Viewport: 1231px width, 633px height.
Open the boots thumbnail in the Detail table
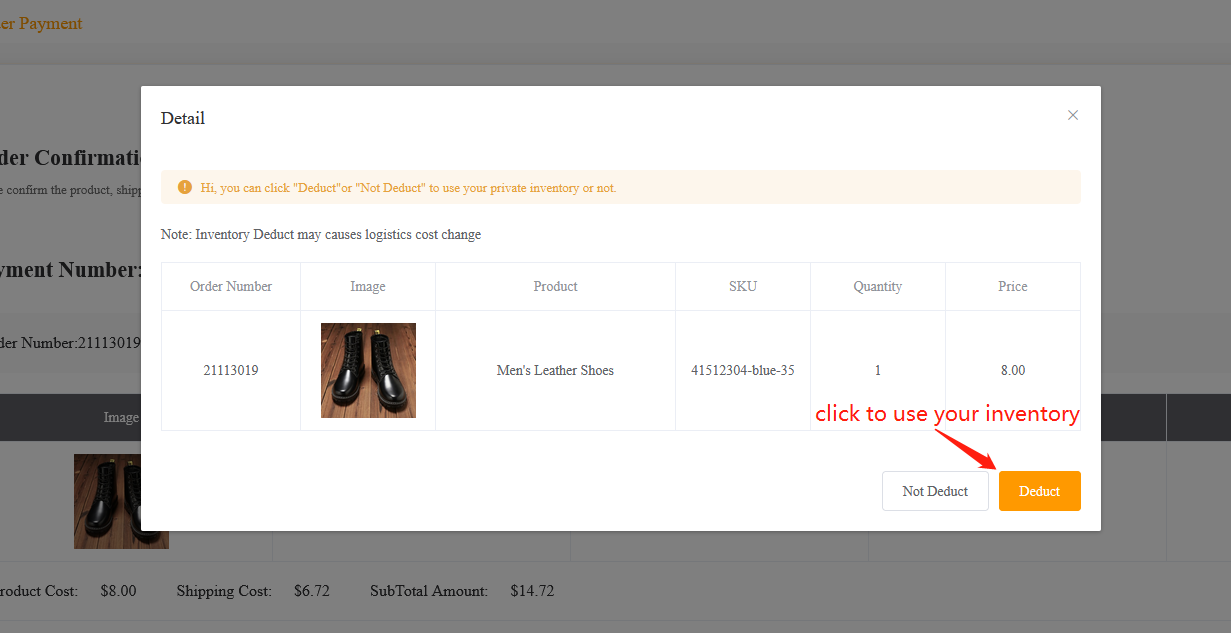pos(368,370)
